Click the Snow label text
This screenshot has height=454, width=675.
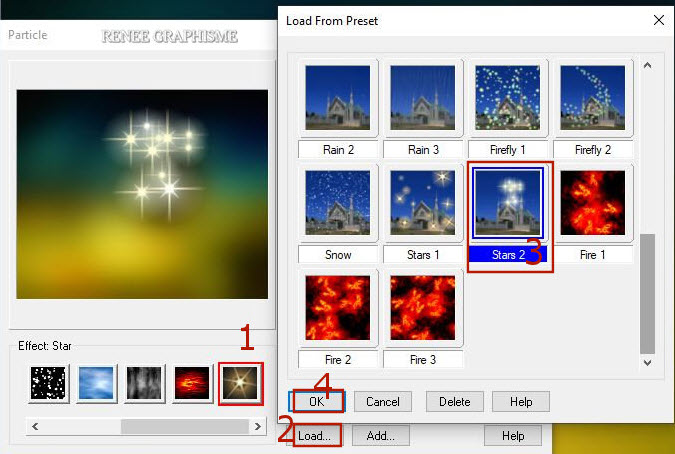tap(338, 255)
